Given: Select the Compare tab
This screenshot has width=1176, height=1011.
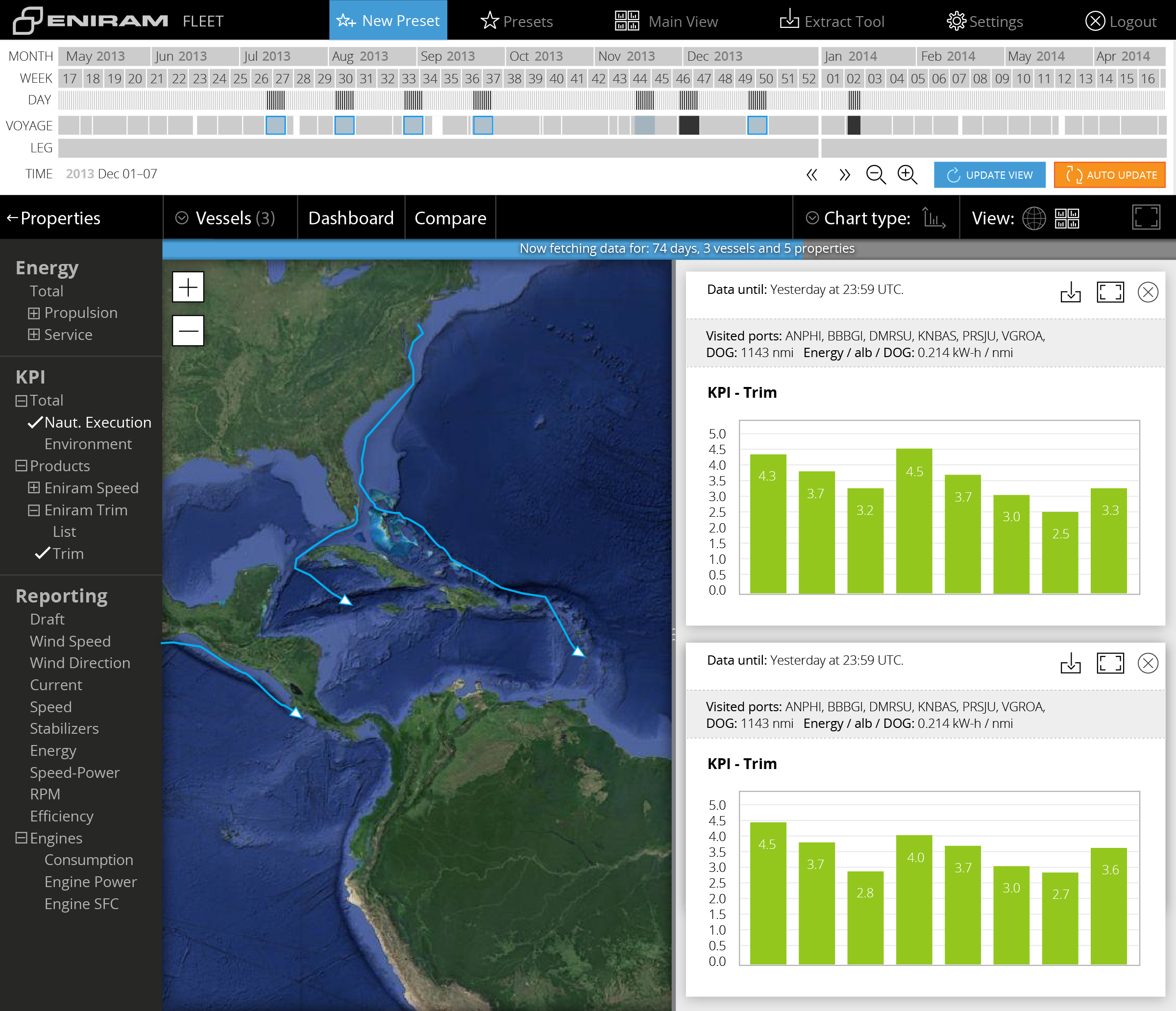Looking at the screenshot, I should tap(451, 217).
